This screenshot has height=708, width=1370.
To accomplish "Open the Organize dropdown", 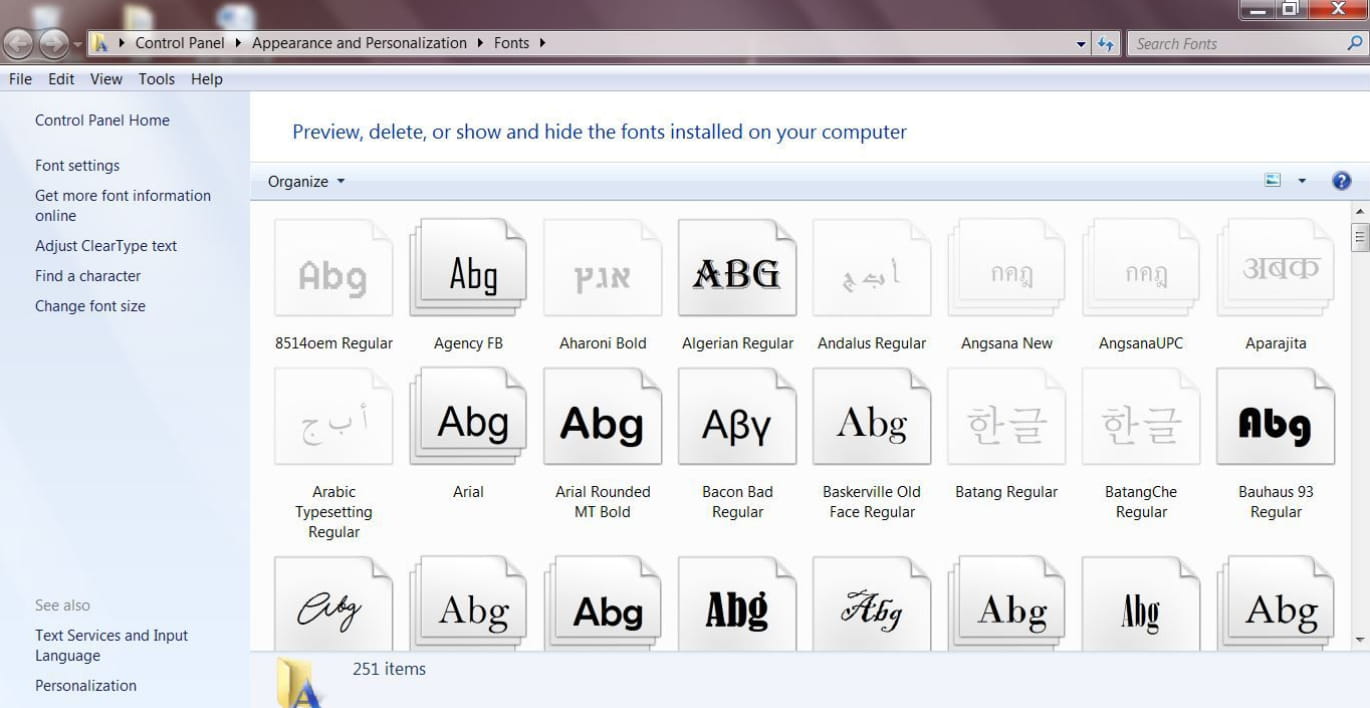I will pyautogui.click(x=306, y=181).
